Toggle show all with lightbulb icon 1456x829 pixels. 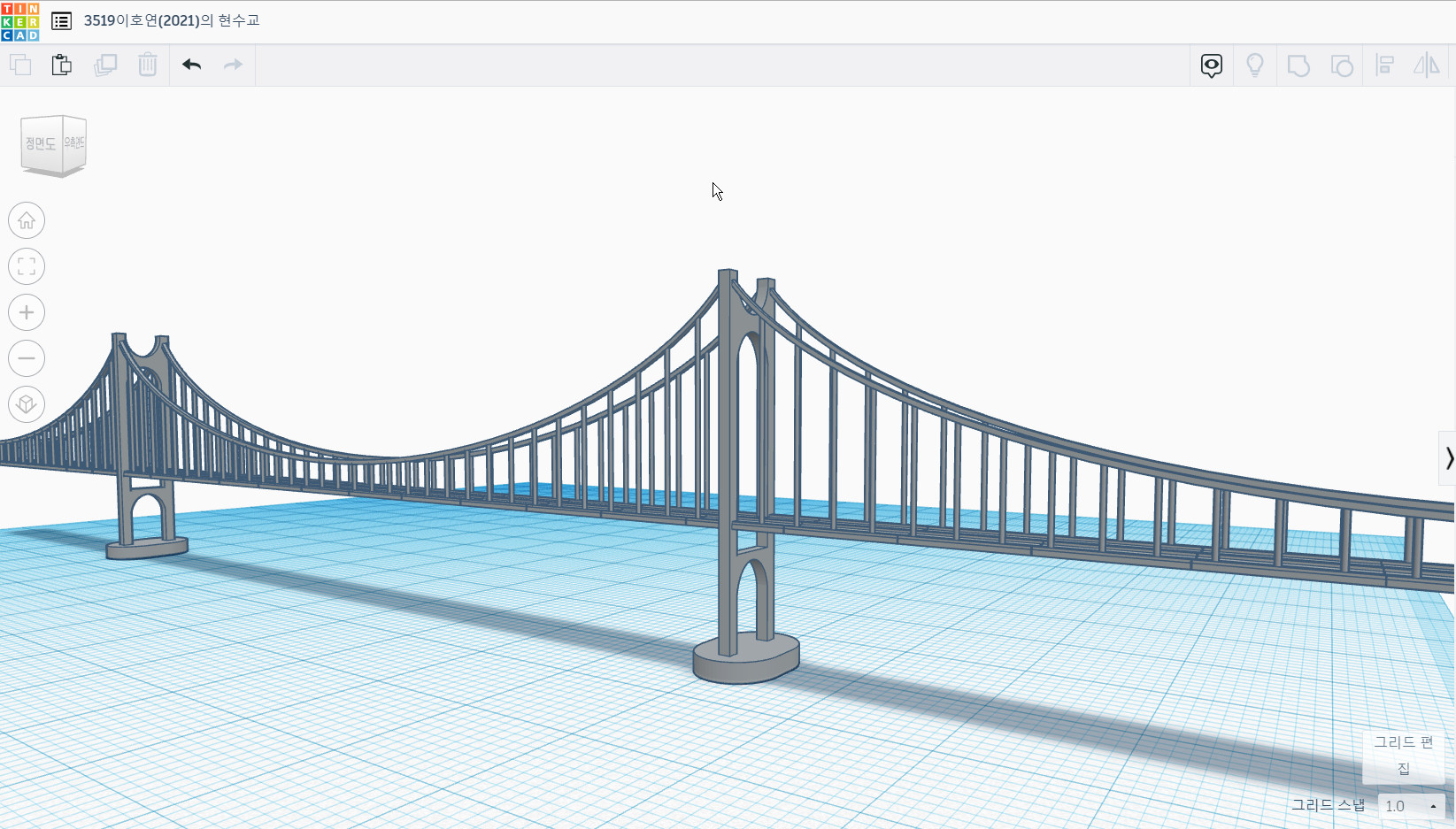point(1255,65)
